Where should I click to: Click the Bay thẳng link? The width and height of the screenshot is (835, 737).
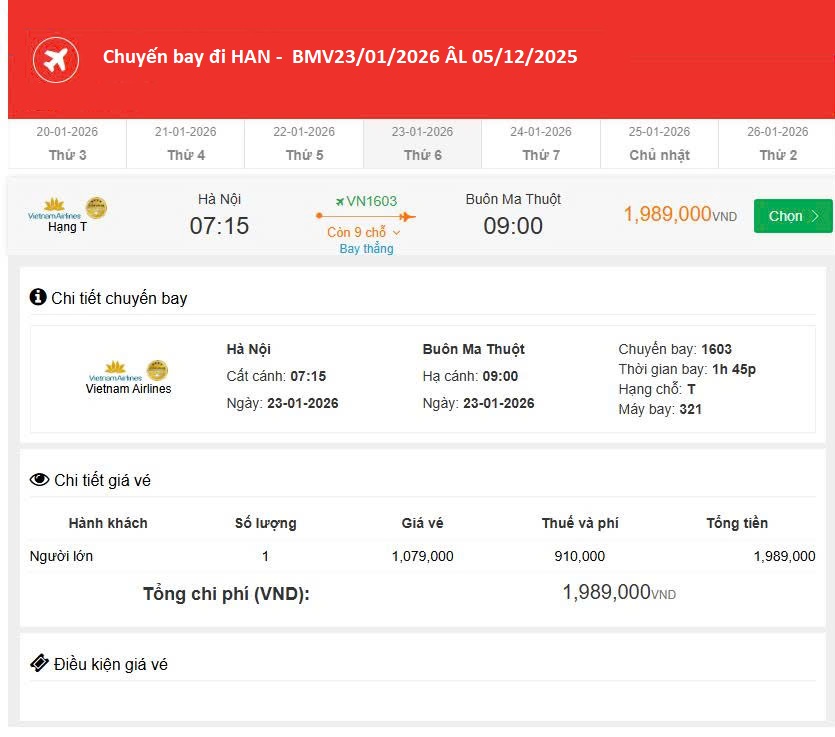pos(366,249)
